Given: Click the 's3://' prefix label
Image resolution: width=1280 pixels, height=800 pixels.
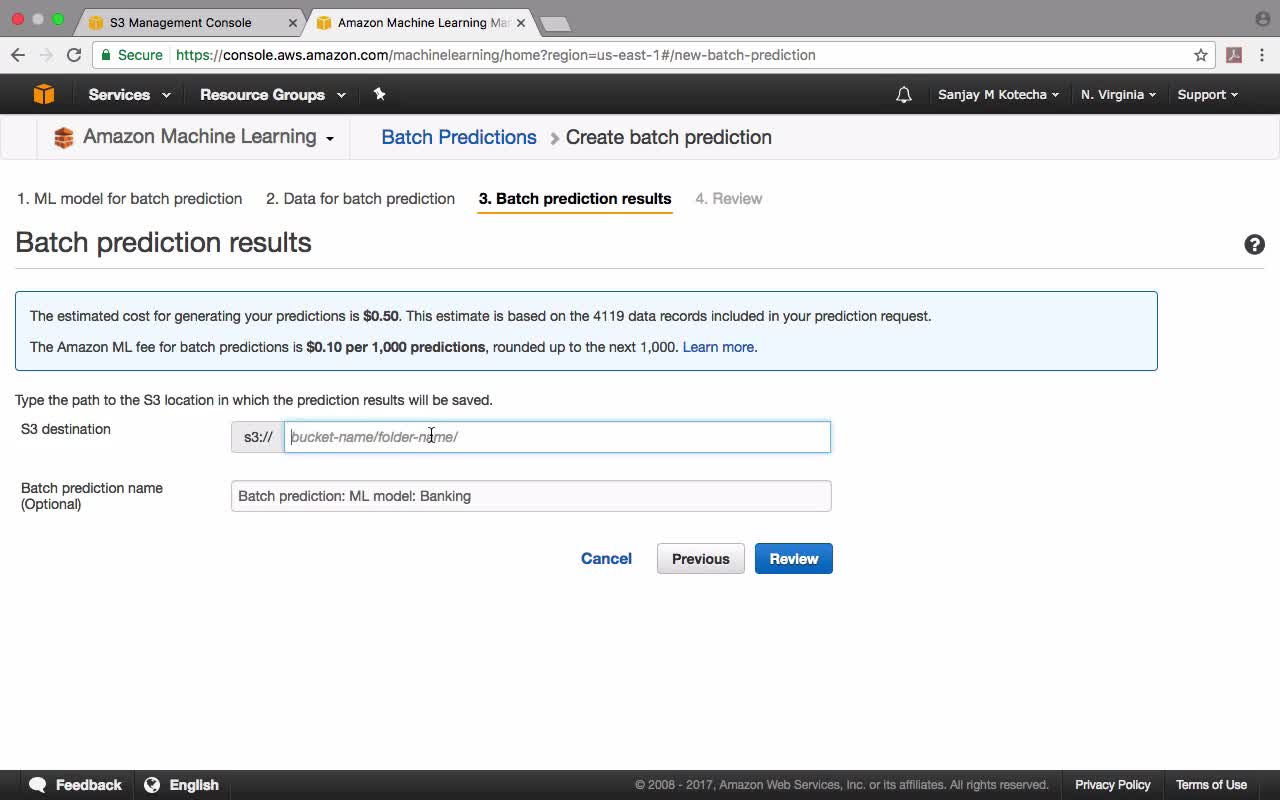Looking at the screenshot, I should point(258,437).
